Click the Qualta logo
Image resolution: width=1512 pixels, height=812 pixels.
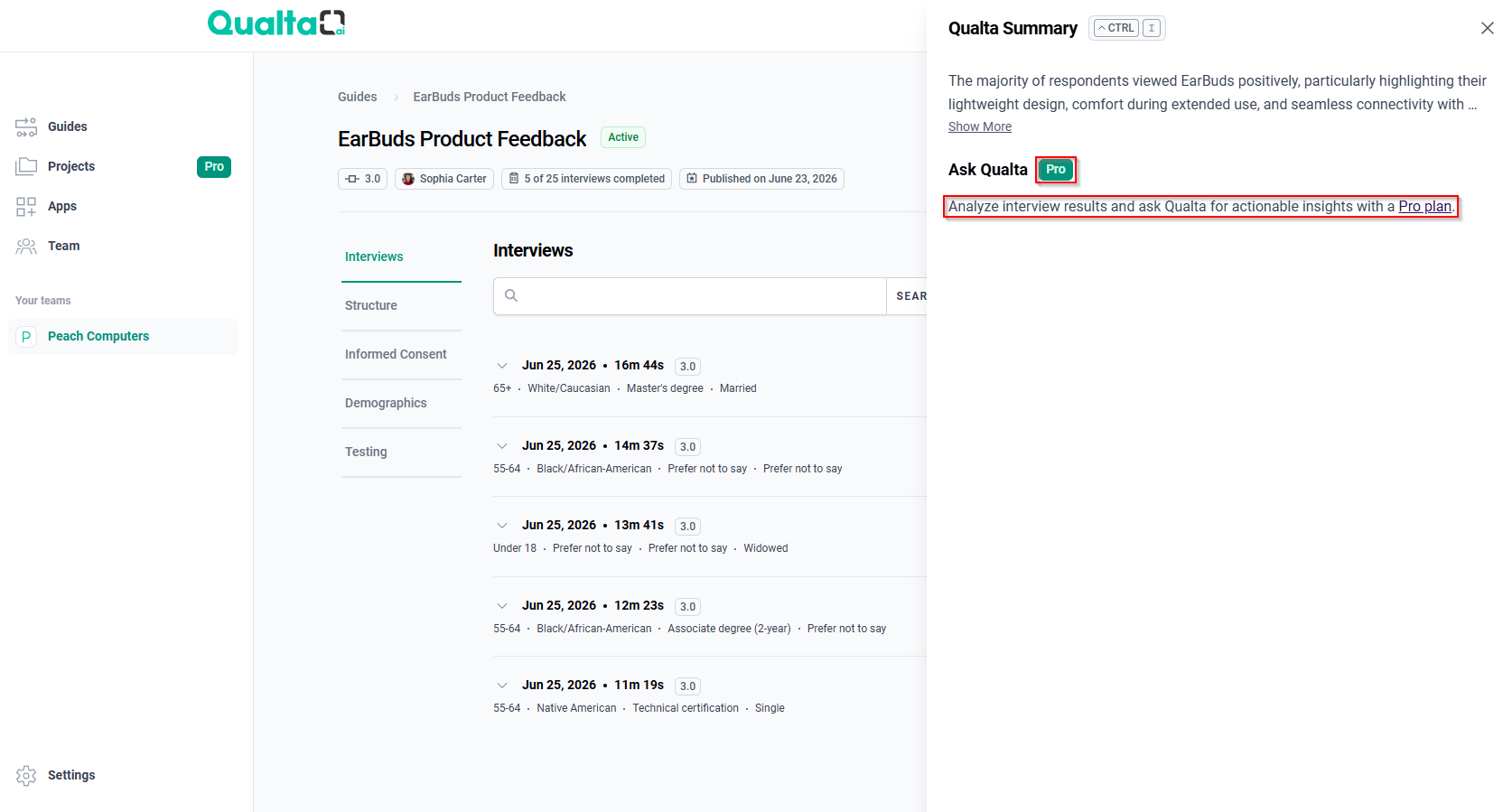pyautogui.click(x=276, y=23)
